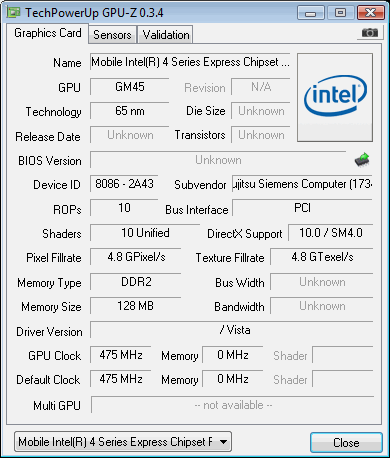Select the Graphics Card tab
Screen dimensions: 390x458
coord(48,33)
